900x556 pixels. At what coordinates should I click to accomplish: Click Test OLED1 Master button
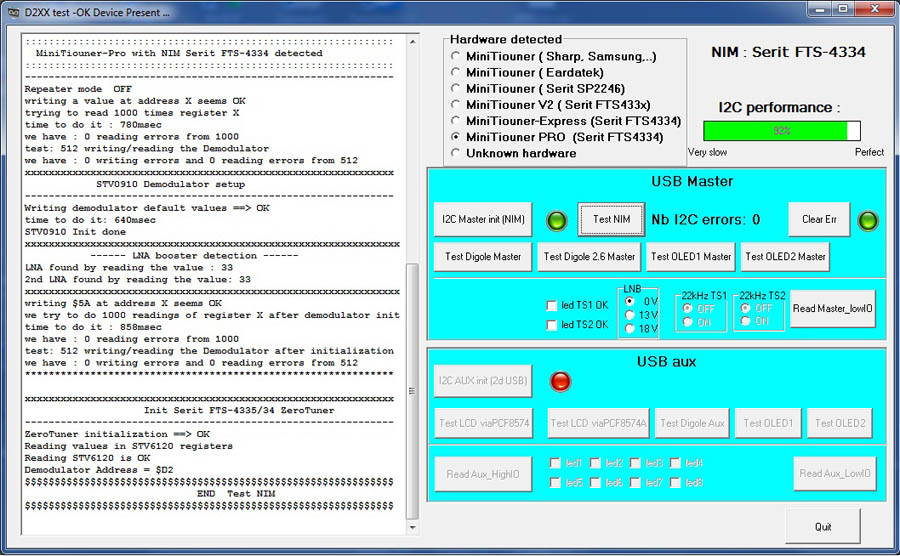pos(690,256)
